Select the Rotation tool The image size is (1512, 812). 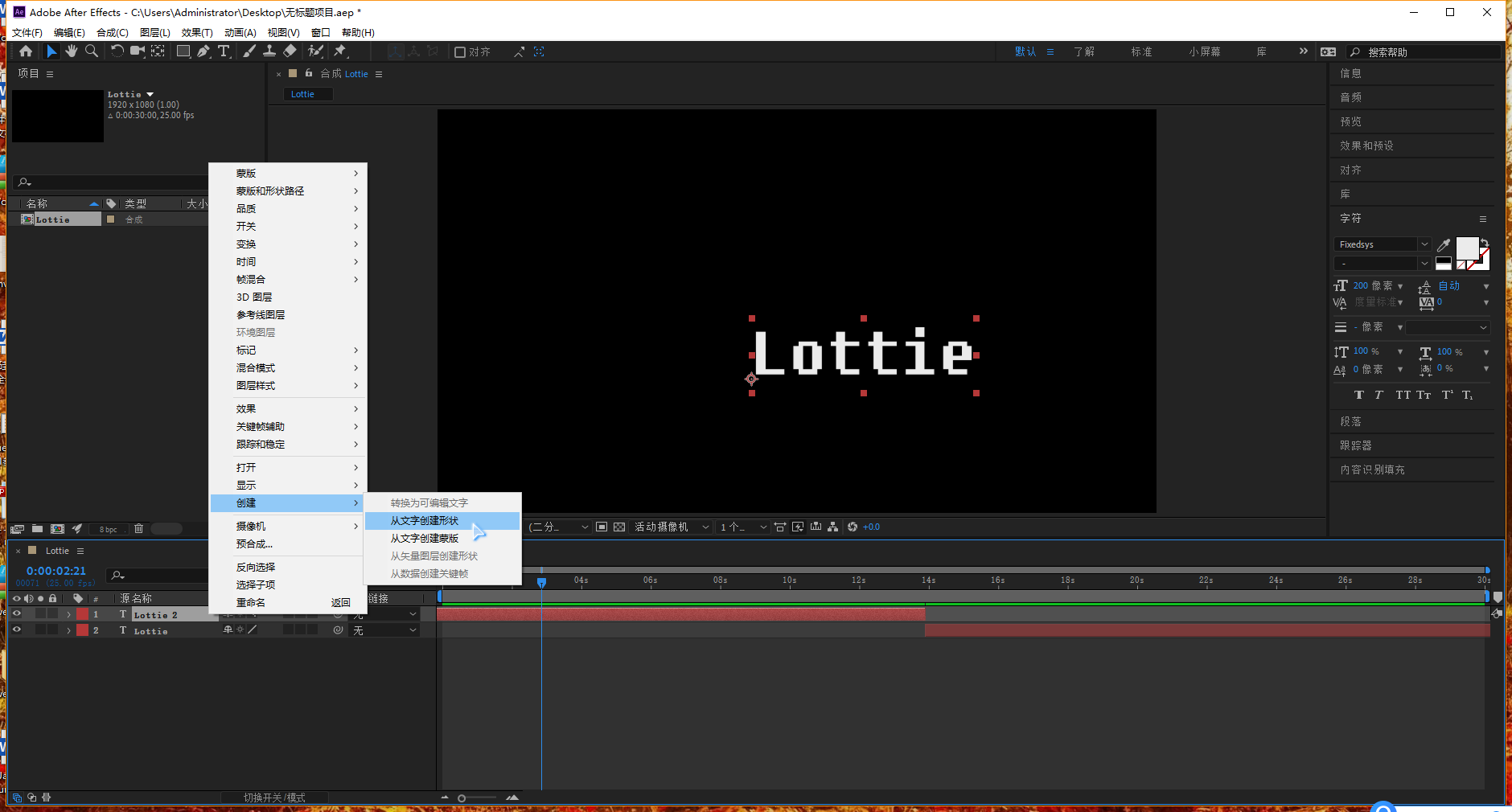[117, 51]
